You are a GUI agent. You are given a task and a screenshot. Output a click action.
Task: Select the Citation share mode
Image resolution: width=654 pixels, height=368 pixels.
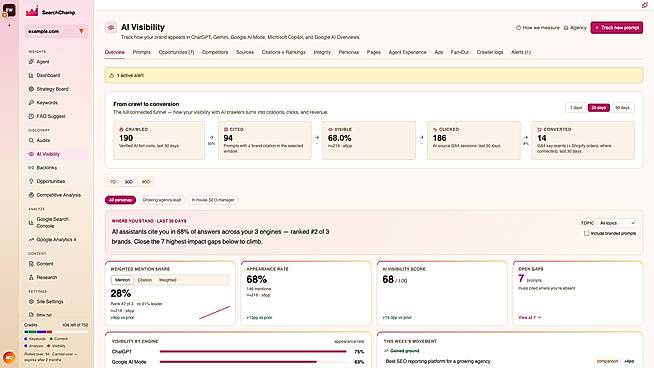point(145,280)
